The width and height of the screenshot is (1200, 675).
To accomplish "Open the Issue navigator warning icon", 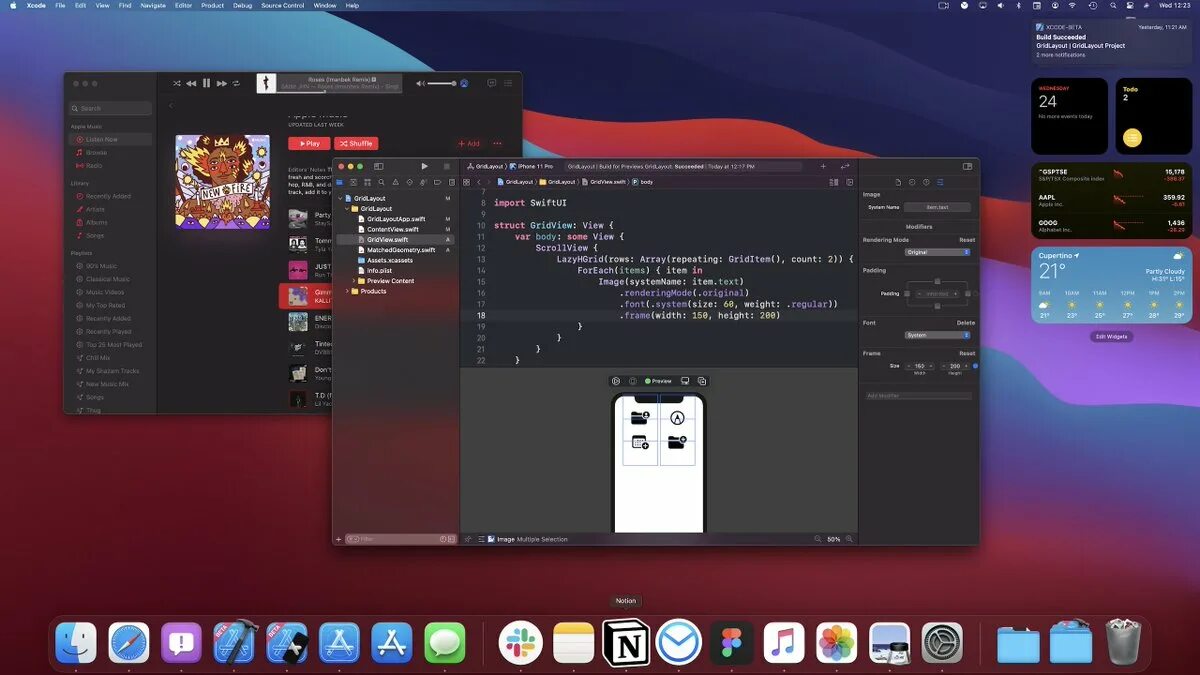I will click(395, 183).
